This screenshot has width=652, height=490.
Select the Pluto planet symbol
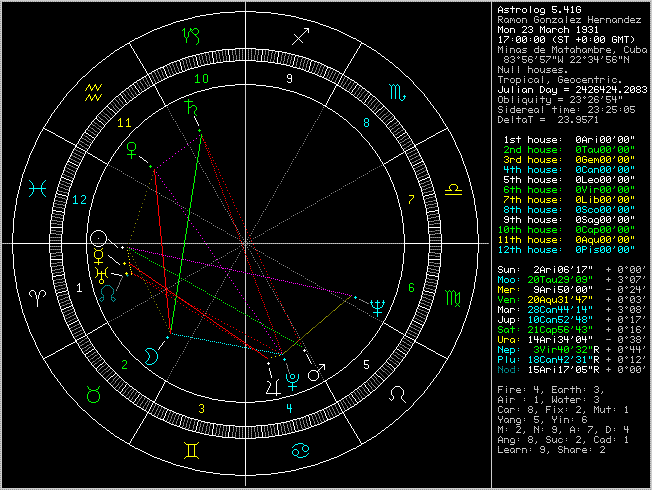point(293,382)
